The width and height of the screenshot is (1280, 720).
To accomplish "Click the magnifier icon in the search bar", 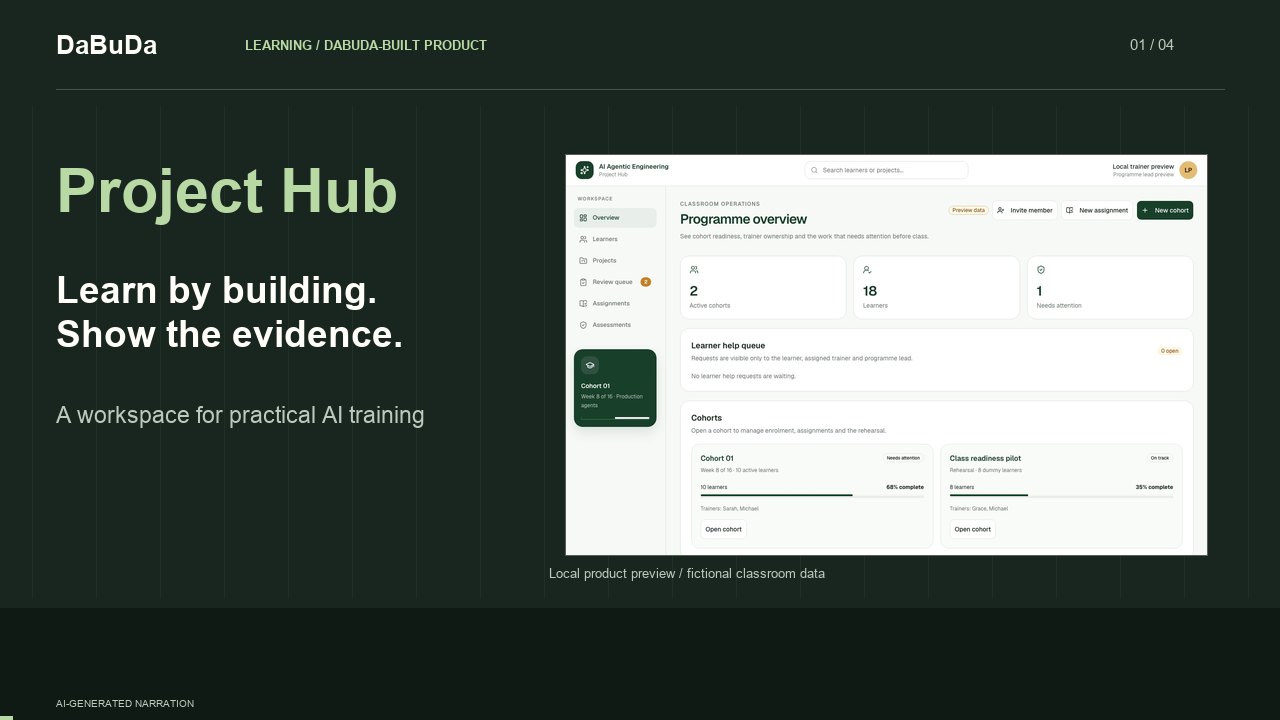I will 814,170.
